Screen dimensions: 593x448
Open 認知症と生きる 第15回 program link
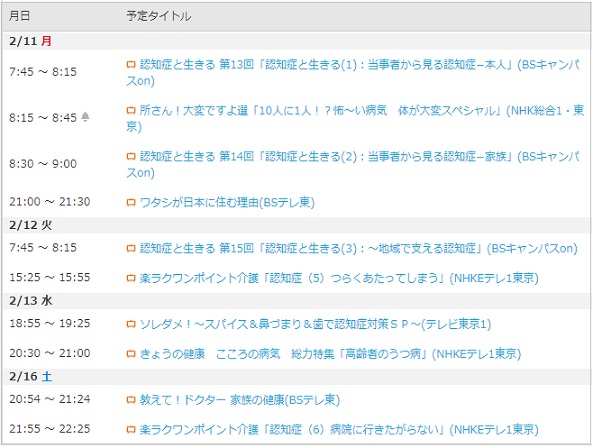[x=359, y=248]
